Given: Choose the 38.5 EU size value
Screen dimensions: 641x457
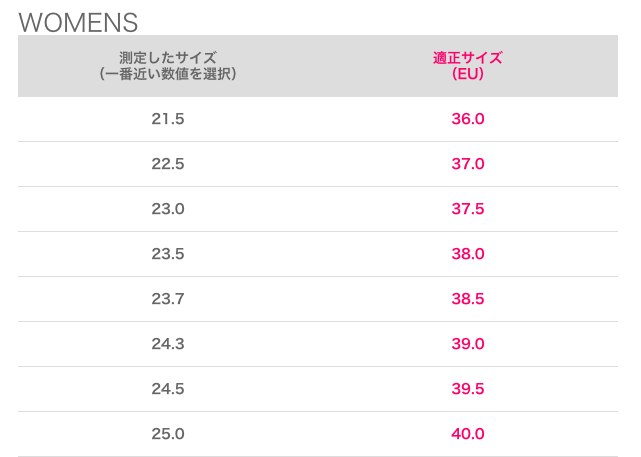Looking at the screenshot, I should (x=468, y=299).
